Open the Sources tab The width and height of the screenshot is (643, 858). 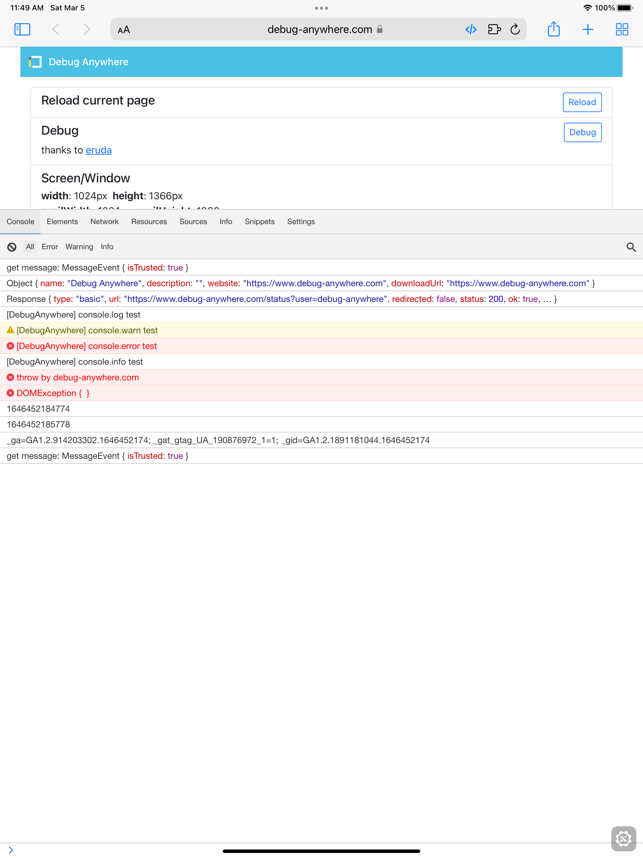tap(193, 222)
